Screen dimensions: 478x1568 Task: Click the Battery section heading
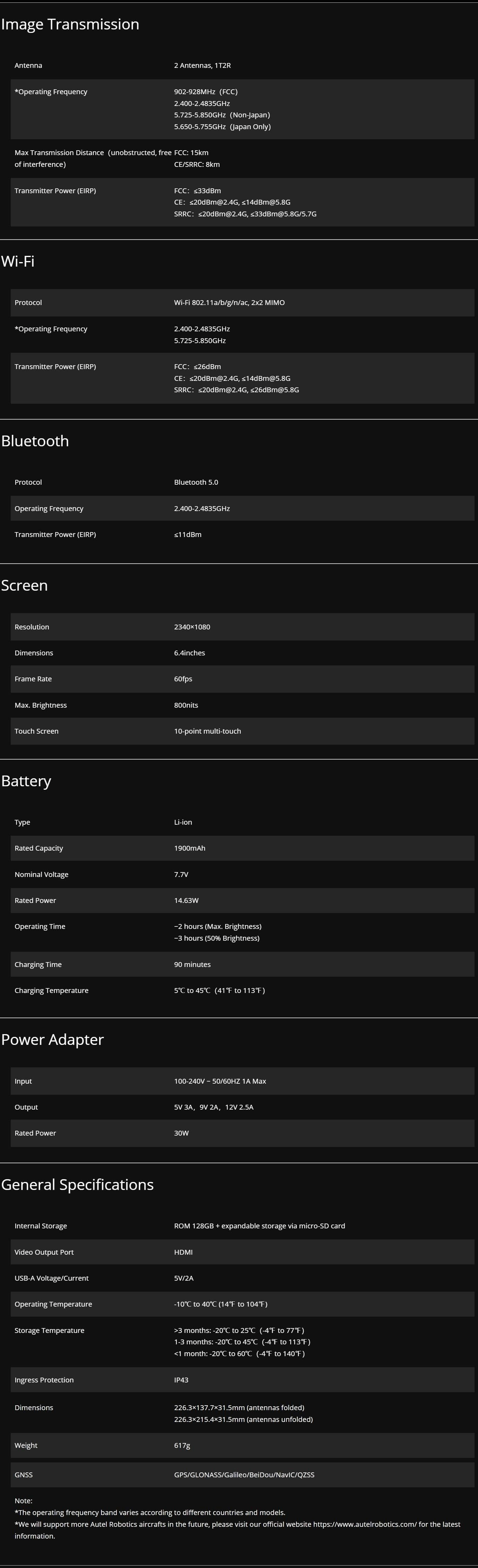[26, 781]
